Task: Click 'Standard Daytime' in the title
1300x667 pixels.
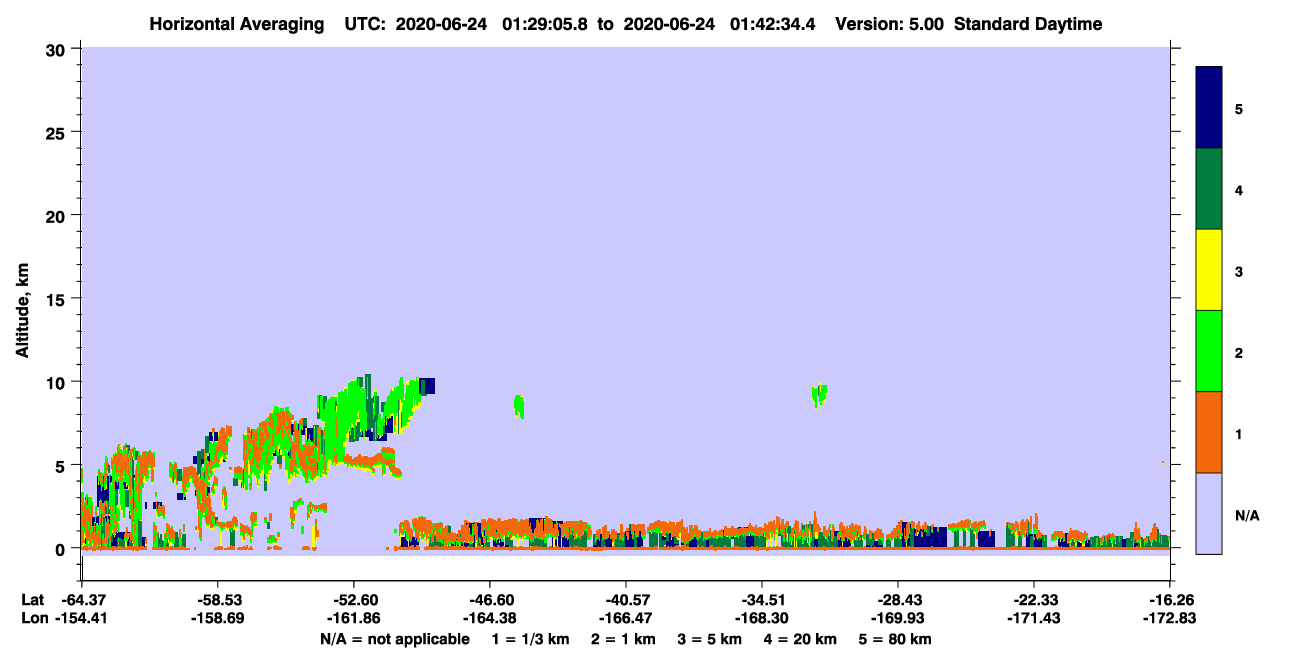Action: [x=1028, y=24]
